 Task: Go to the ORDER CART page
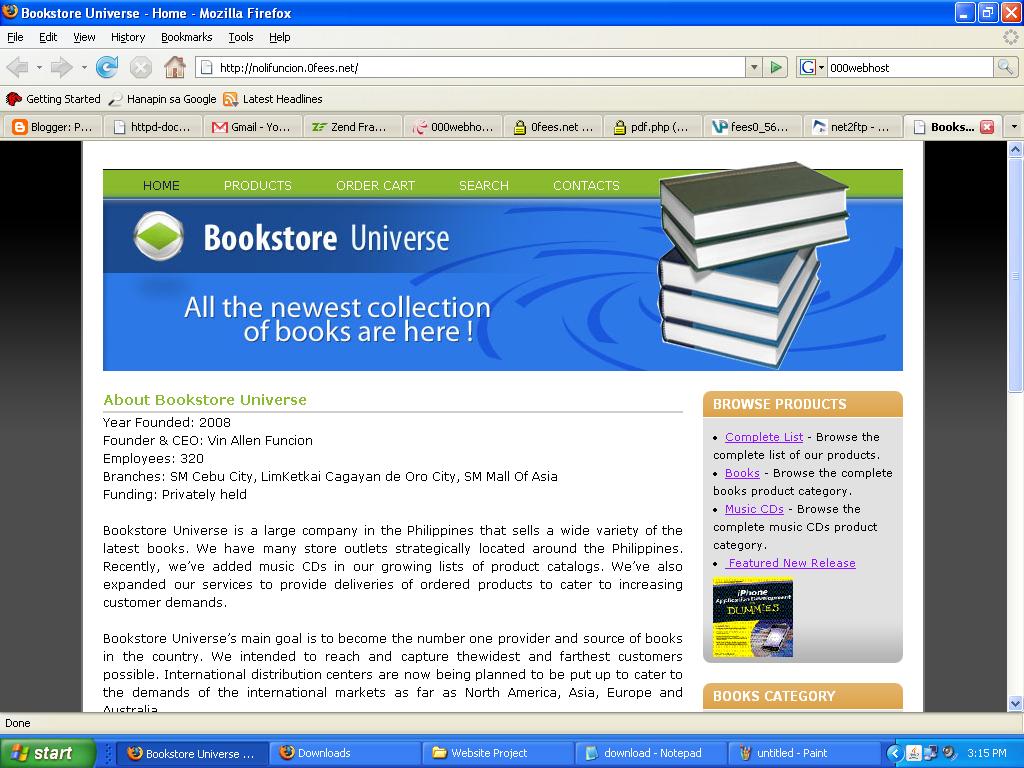375,185
